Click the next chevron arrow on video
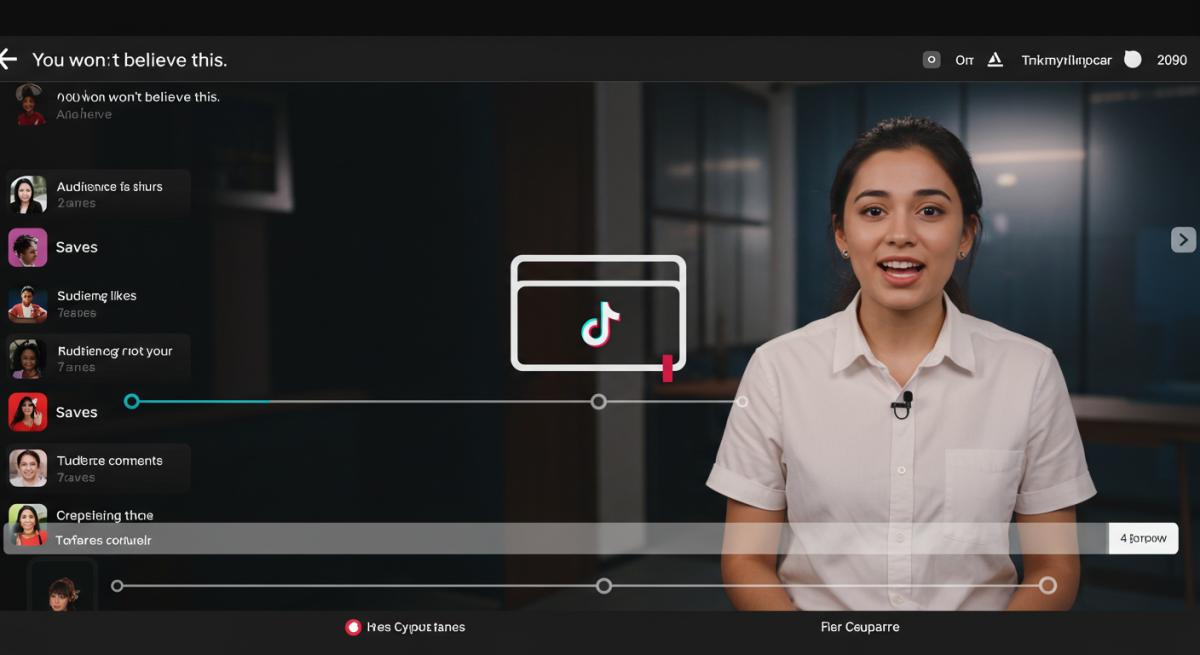 point(1183,240)
